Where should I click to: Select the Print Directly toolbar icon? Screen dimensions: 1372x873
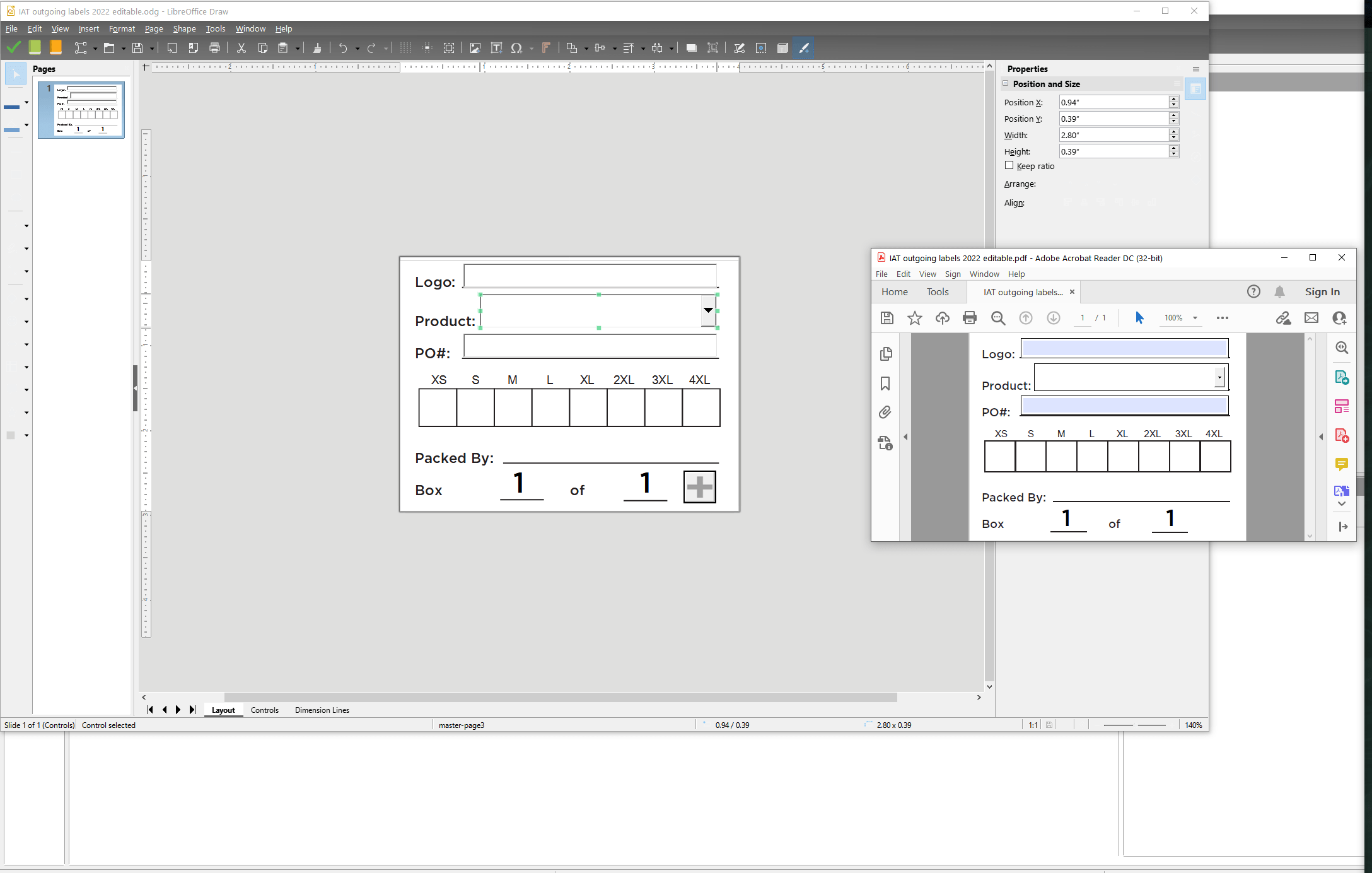pos(214,48)
